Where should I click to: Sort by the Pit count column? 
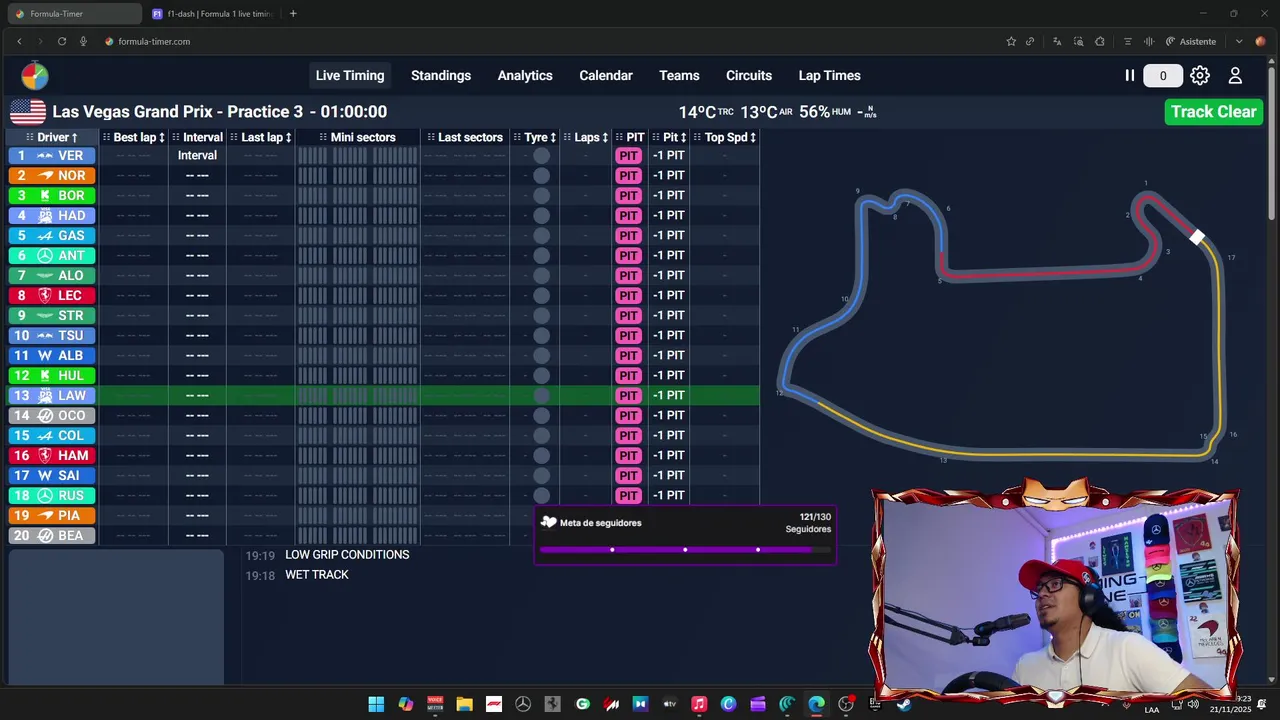coord(669,137)
